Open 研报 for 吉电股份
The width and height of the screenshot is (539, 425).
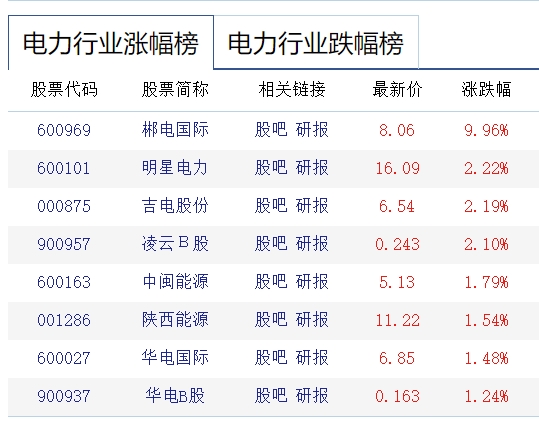(312, 206)
